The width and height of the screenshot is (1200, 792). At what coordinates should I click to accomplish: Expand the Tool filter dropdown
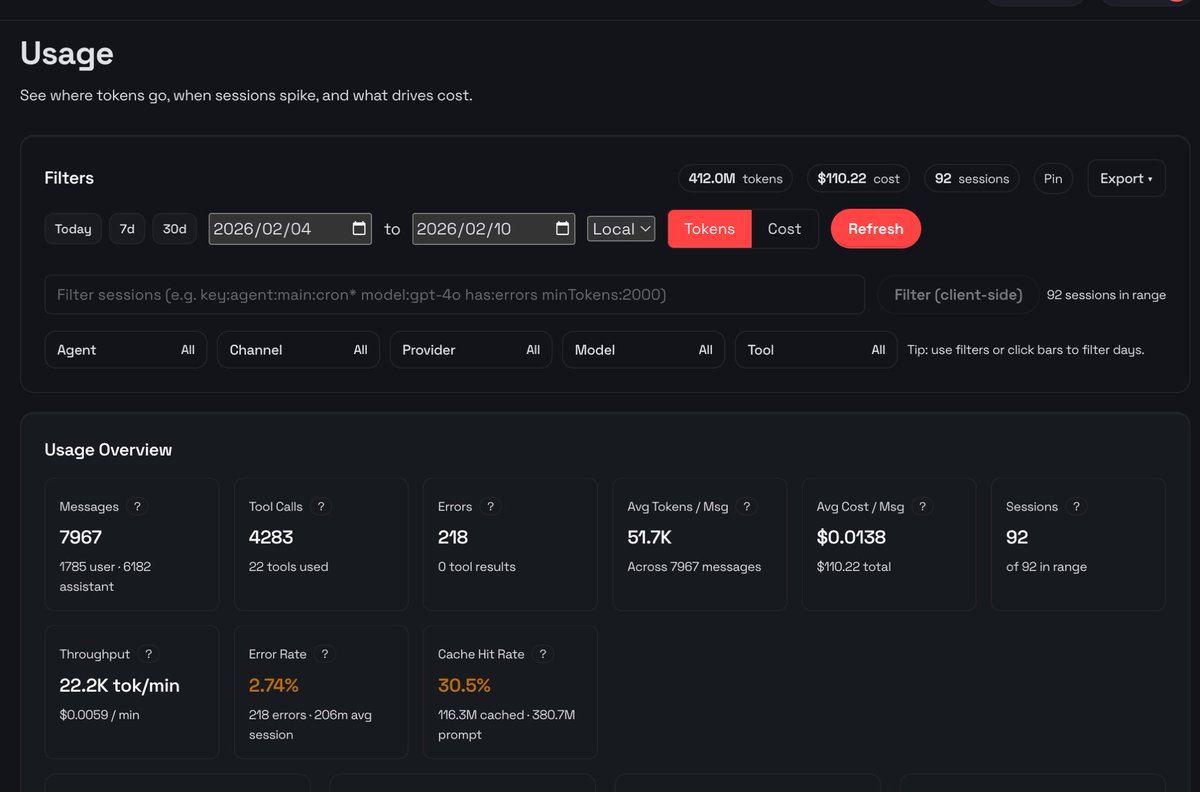point(816,350)
